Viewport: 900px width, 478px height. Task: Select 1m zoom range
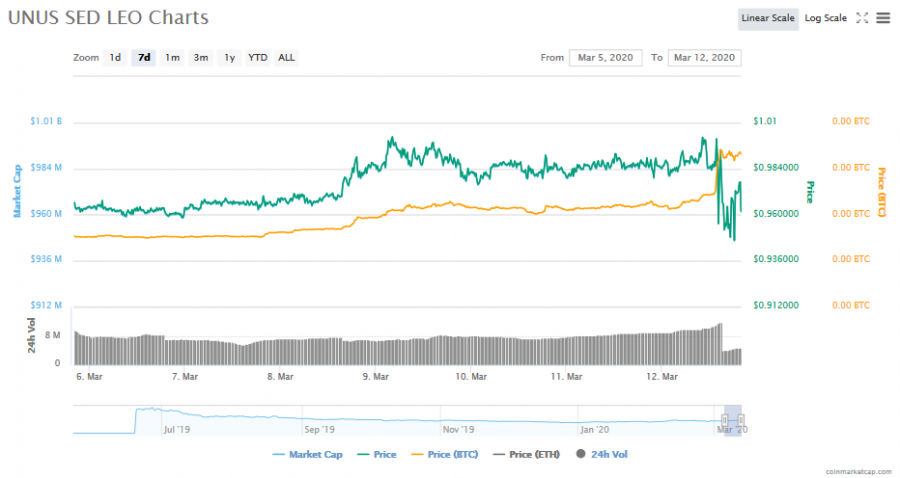pyautogui.click(x=172, y=57)
